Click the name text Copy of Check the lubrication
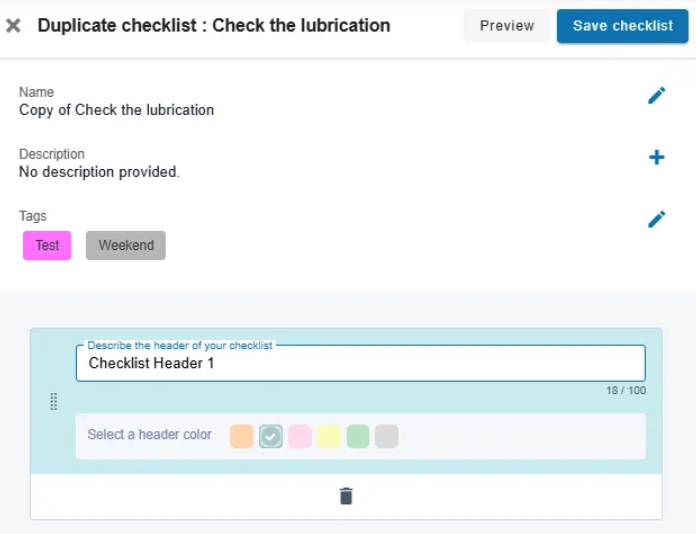This screenshot has height=534, width=696. tap(116, 110)
